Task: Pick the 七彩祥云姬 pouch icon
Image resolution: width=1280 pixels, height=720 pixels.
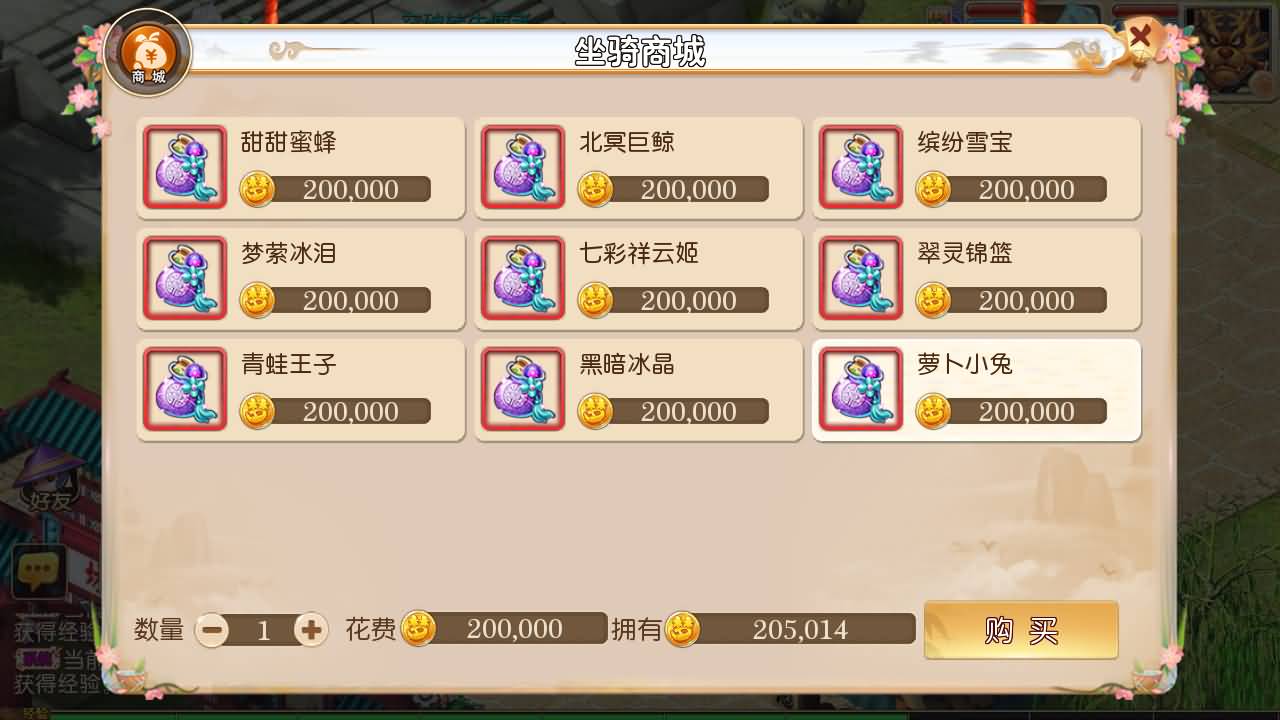Action: pos(523,278)
